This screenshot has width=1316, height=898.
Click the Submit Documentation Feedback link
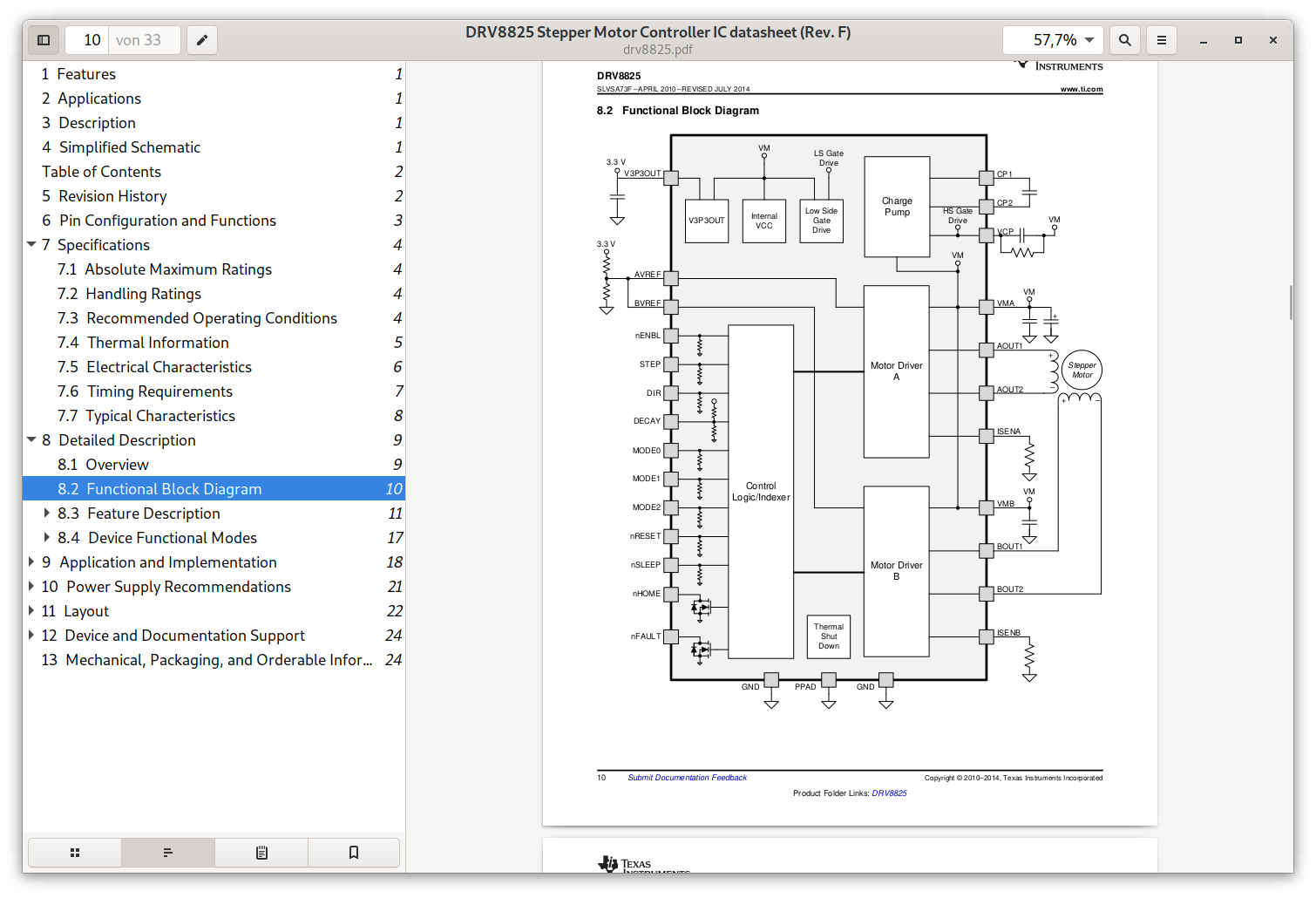[x=687, y=778]
